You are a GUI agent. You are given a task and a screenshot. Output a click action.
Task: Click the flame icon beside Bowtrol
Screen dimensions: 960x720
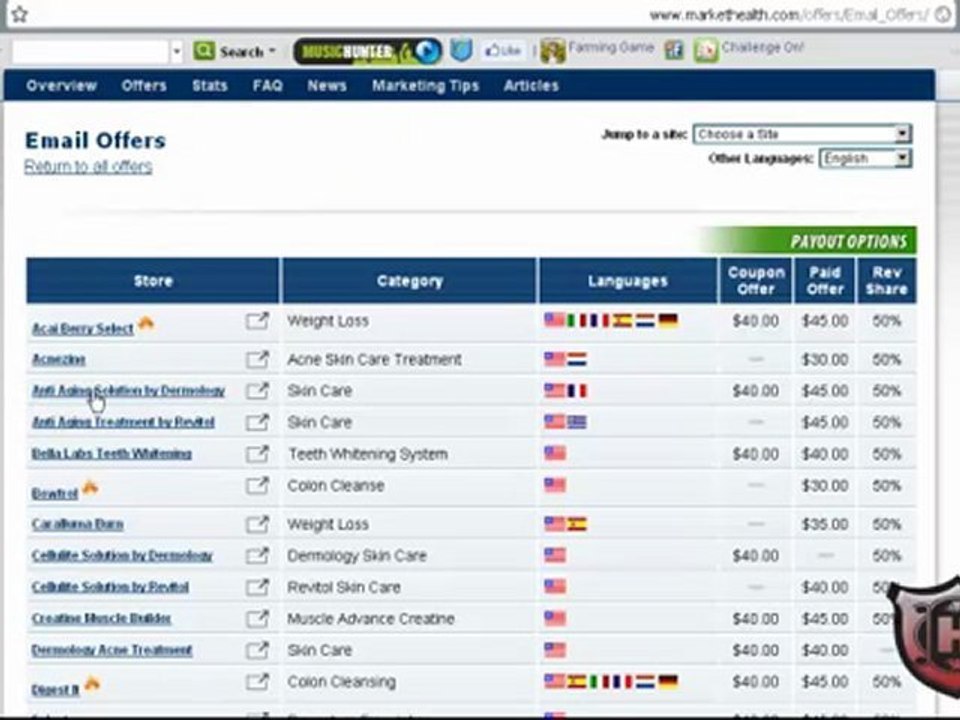(x=90, y=487)
